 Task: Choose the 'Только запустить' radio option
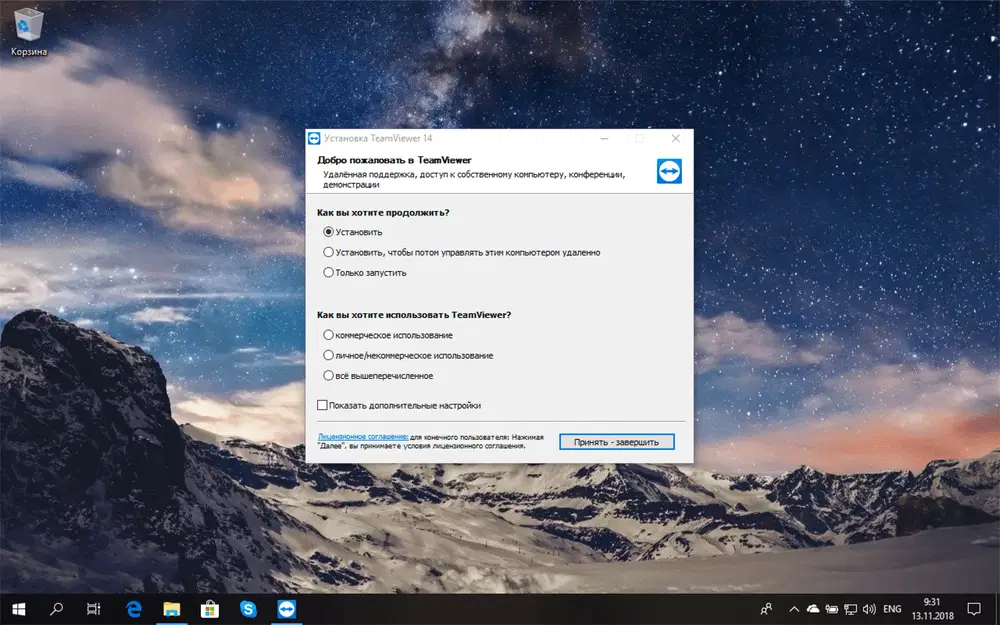tap(365, 272)
